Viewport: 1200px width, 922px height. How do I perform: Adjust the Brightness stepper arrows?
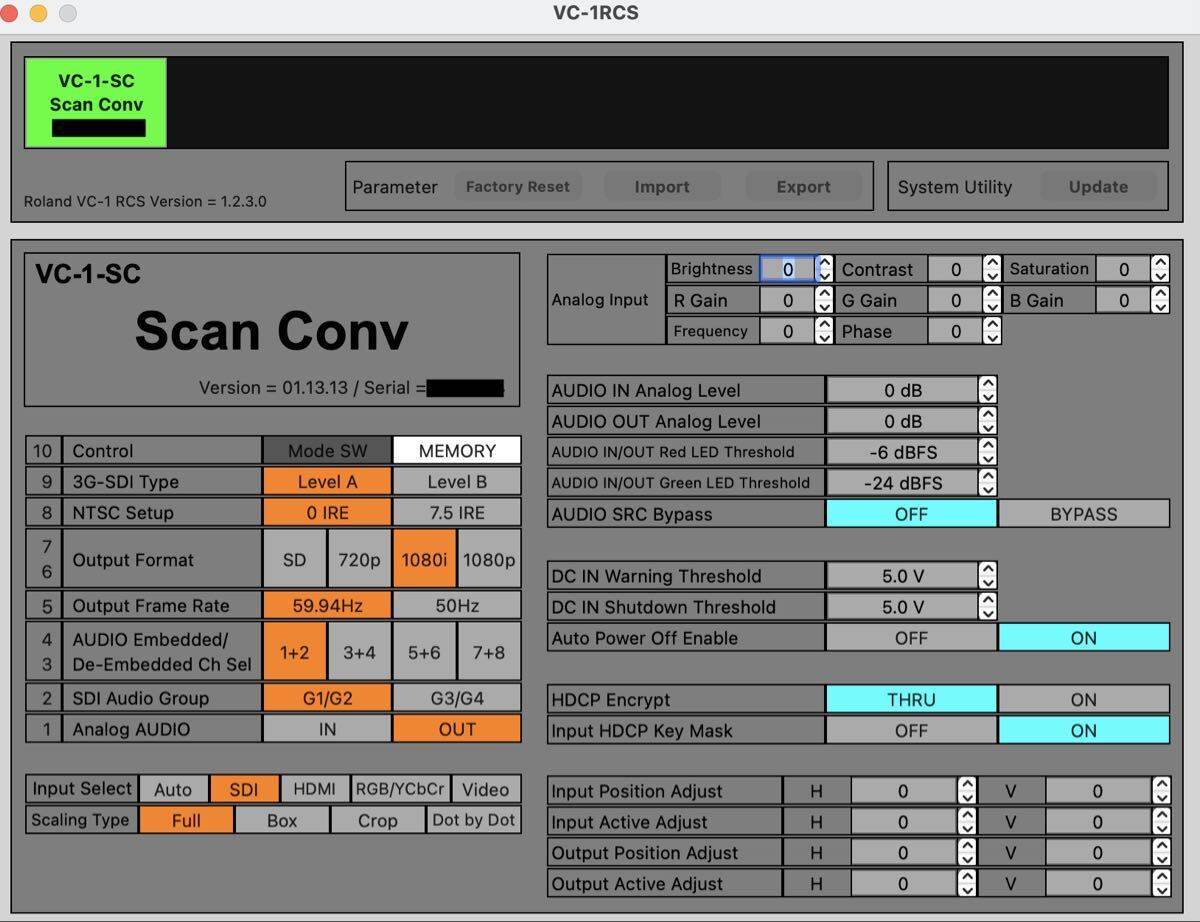824,269
